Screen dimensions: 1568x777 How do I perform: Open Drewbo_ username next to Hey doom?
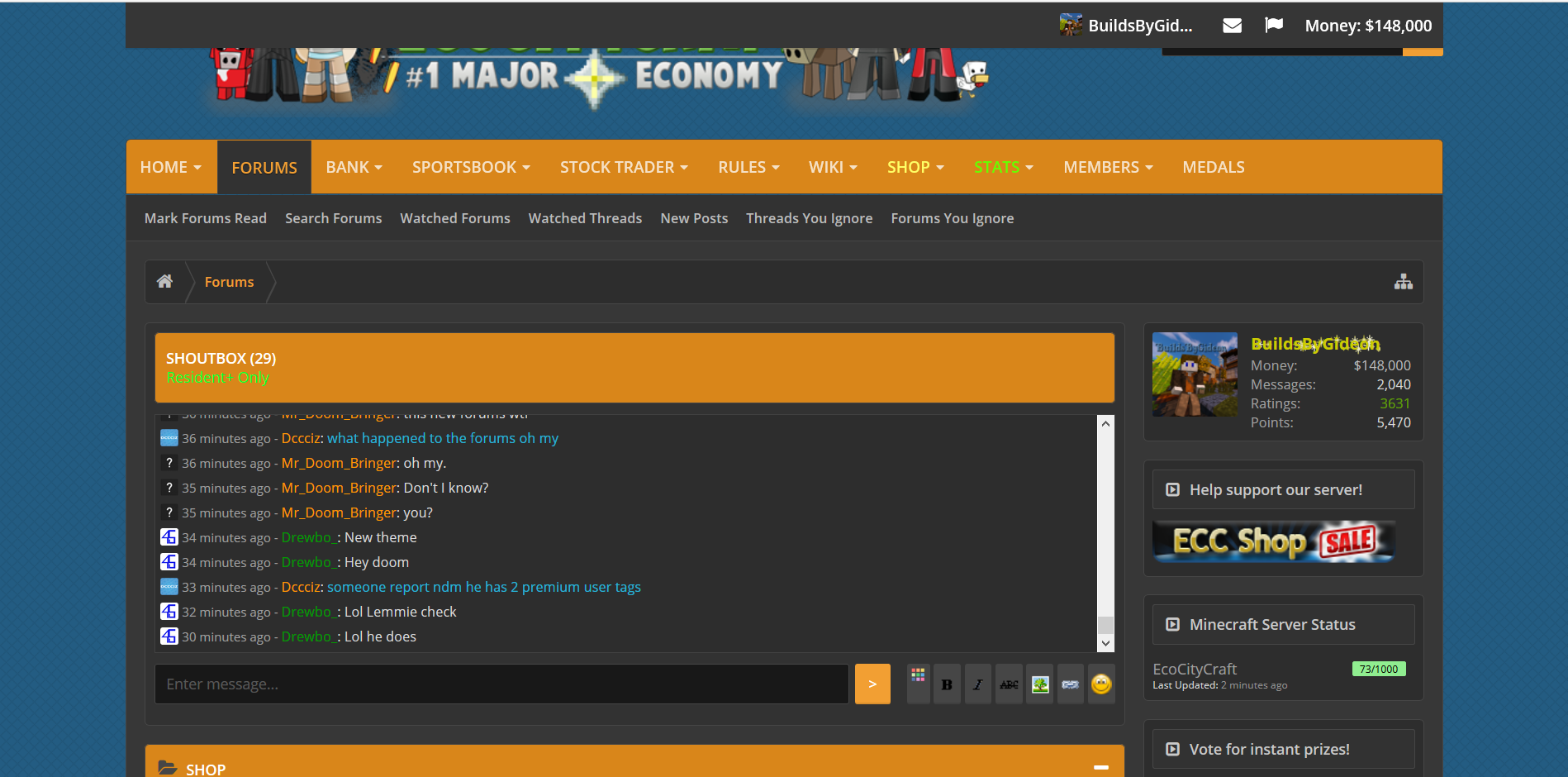click(x=308, y=562)
